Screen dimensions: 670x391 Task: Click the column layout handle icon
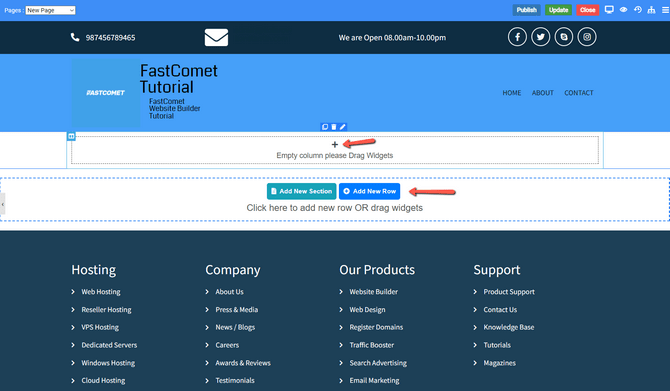coord(71,136)
